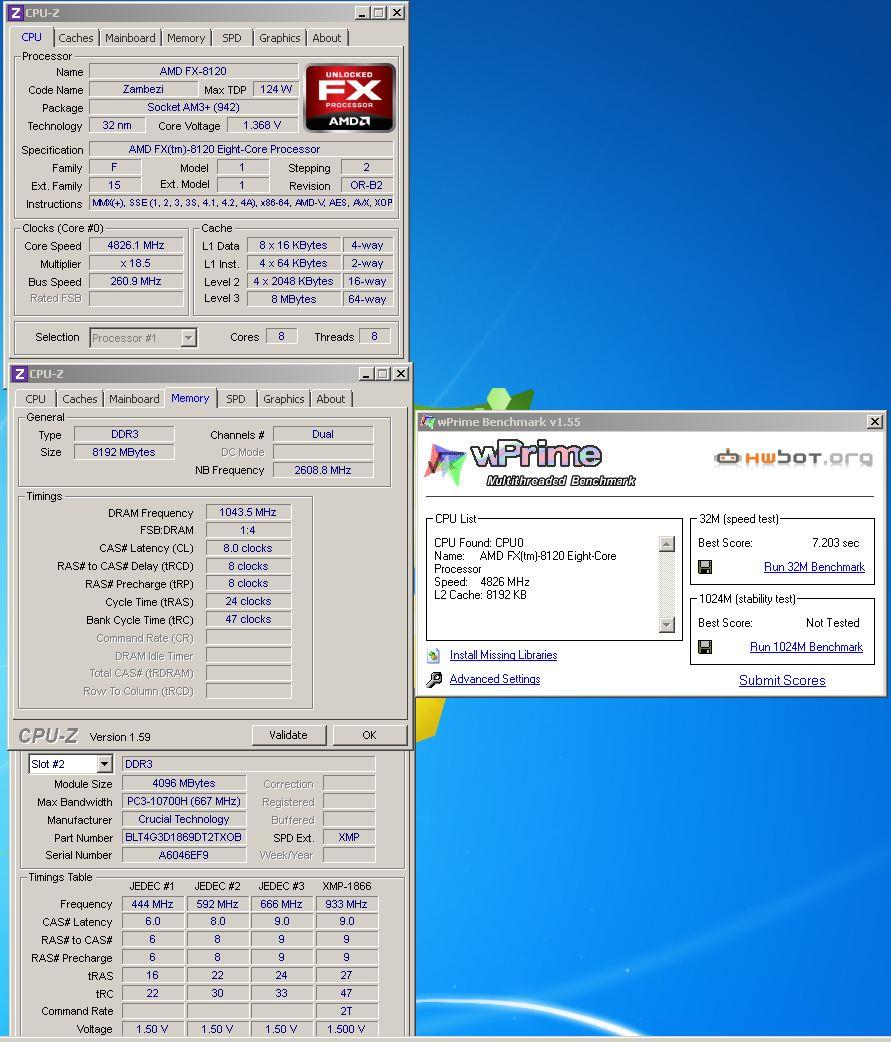Open the Slot #2 dropdown
This screenshot has height=1042, width=891.
coord(104,764)
